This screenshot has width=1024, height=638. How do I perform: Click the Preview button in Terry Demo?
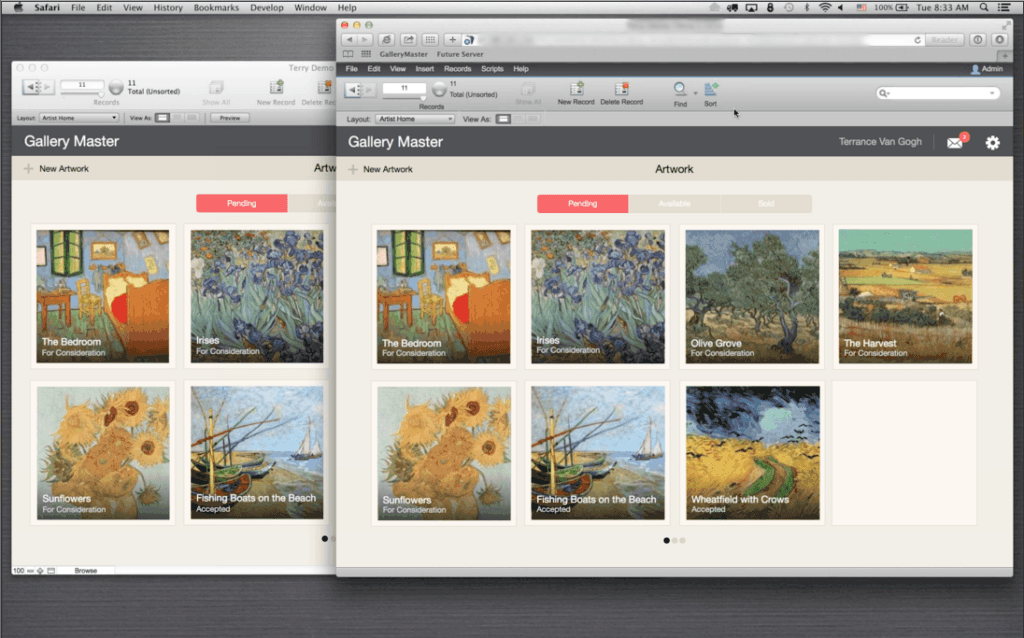coord(230,118)
